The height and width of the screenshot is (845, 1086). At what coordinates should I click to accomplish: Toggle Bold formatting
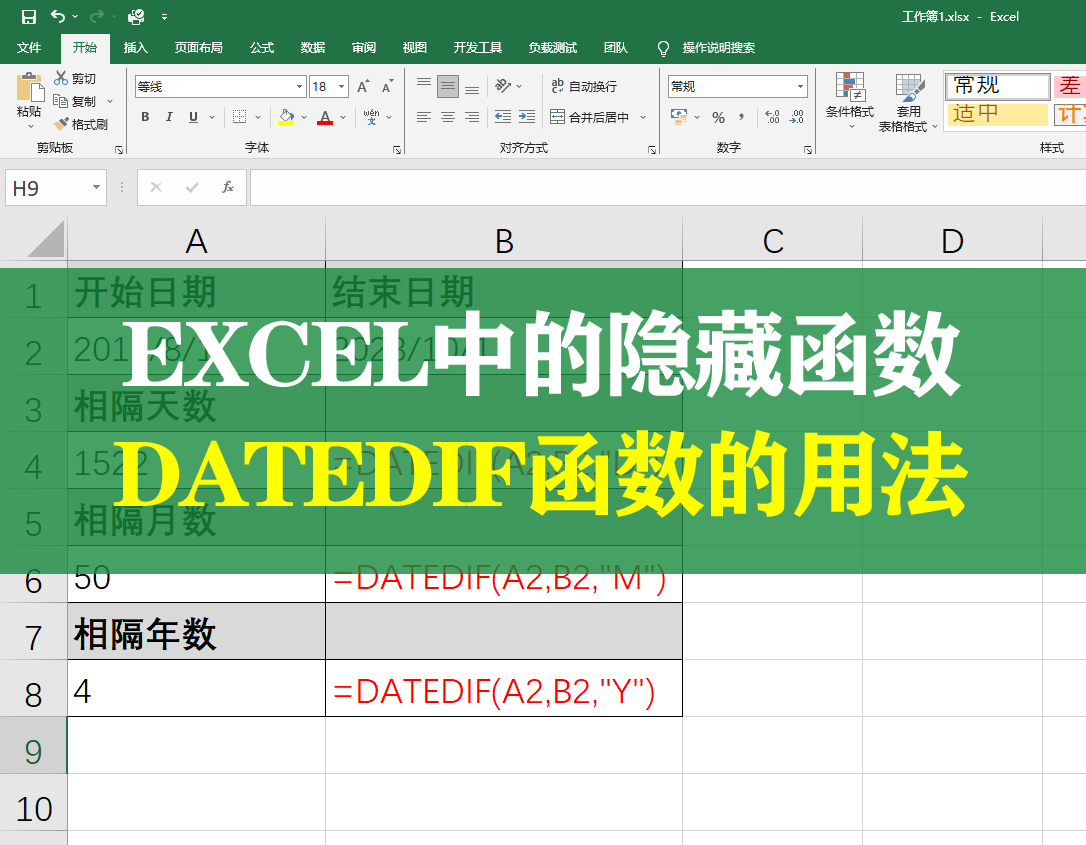(145, 117)
